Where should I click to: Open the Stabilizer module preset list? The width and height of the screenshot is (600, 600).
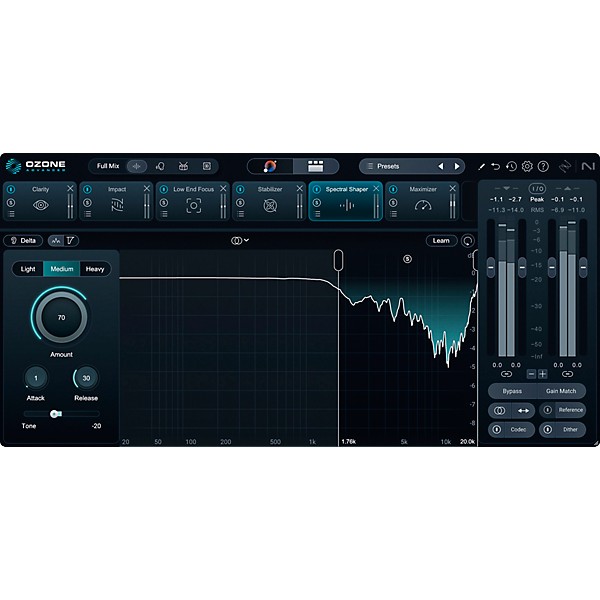pyautogui.click(x=240, y=214)
